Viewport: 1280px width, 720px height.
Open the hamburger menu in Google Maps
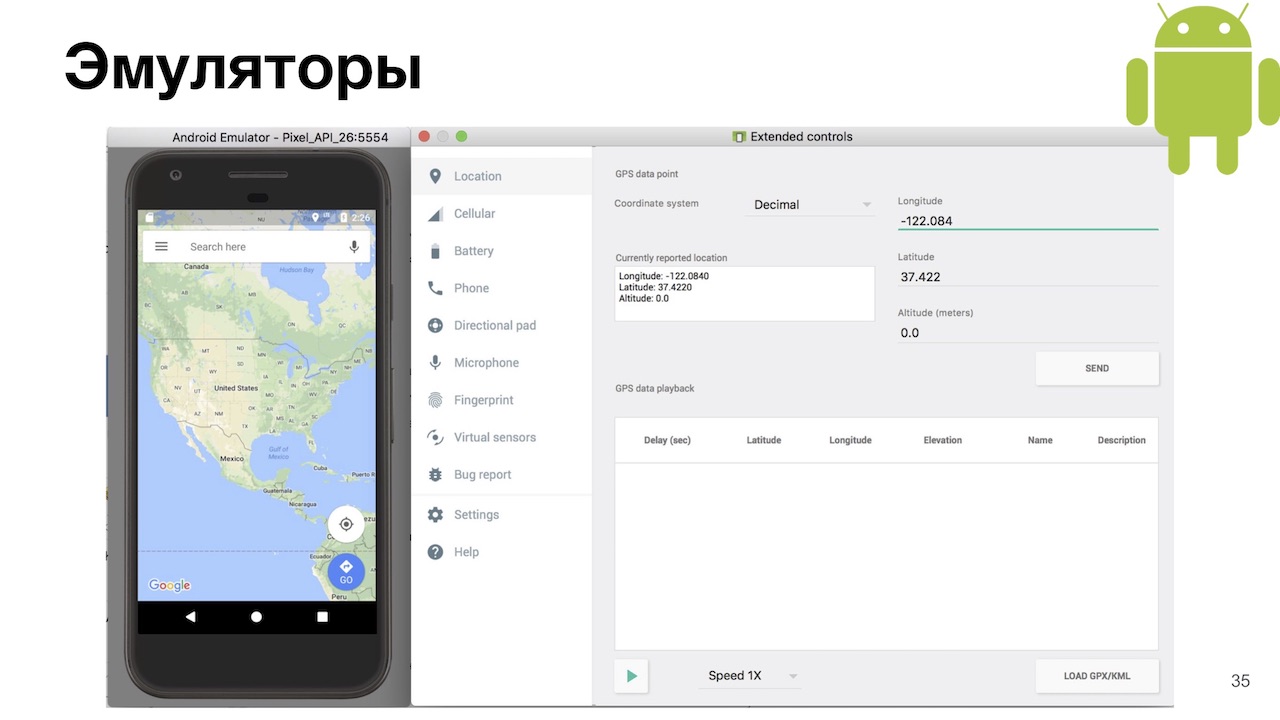click(x=162, y=247)
